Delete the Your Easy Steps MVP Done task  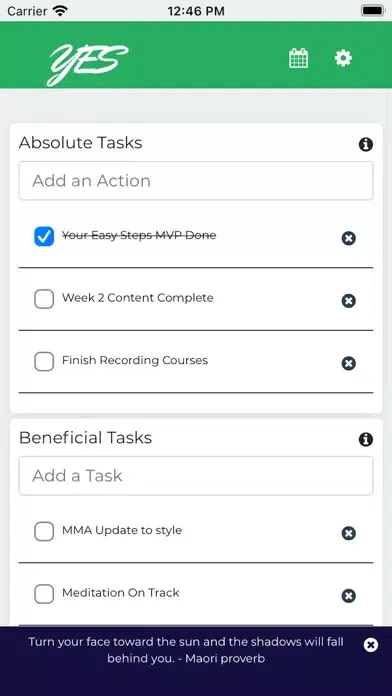[x=348, y=238]
